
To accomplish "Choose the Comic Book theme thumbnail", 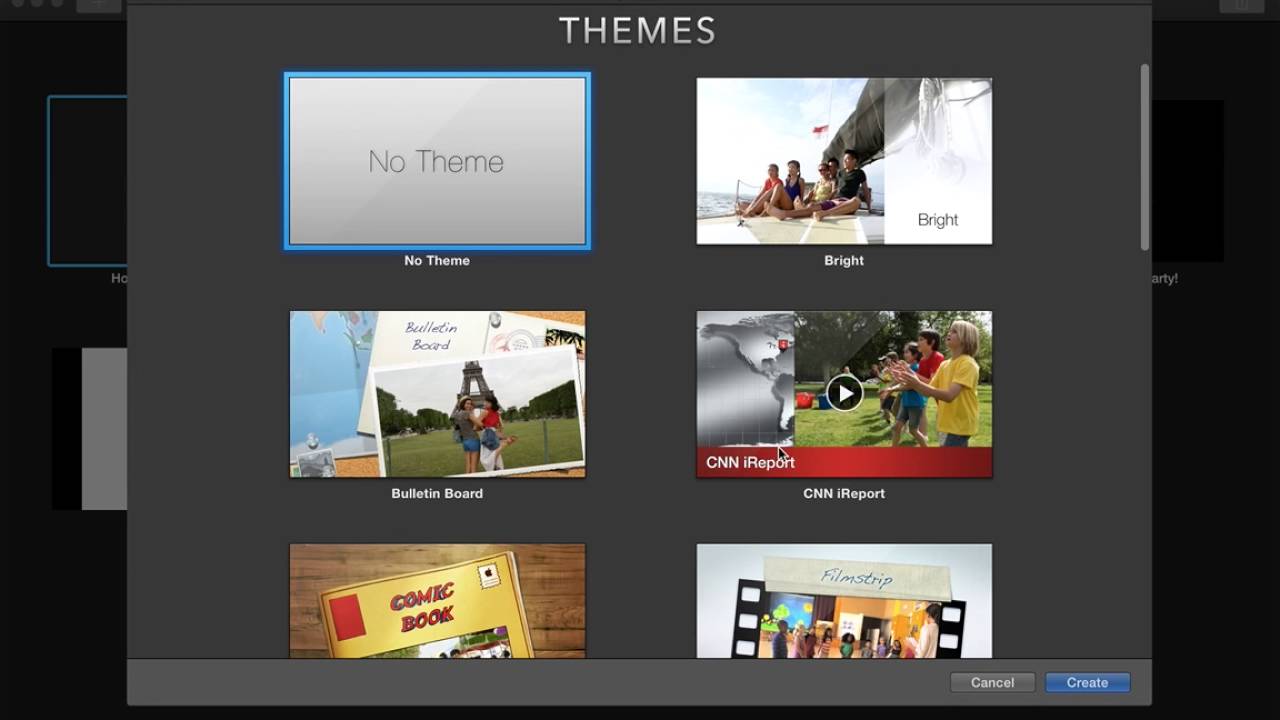I will [437, 601].
